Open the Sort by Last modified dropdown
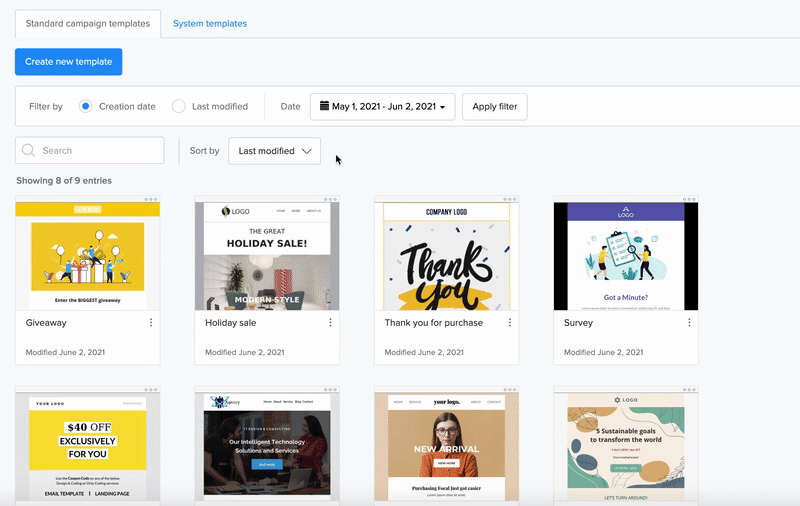 274,151
